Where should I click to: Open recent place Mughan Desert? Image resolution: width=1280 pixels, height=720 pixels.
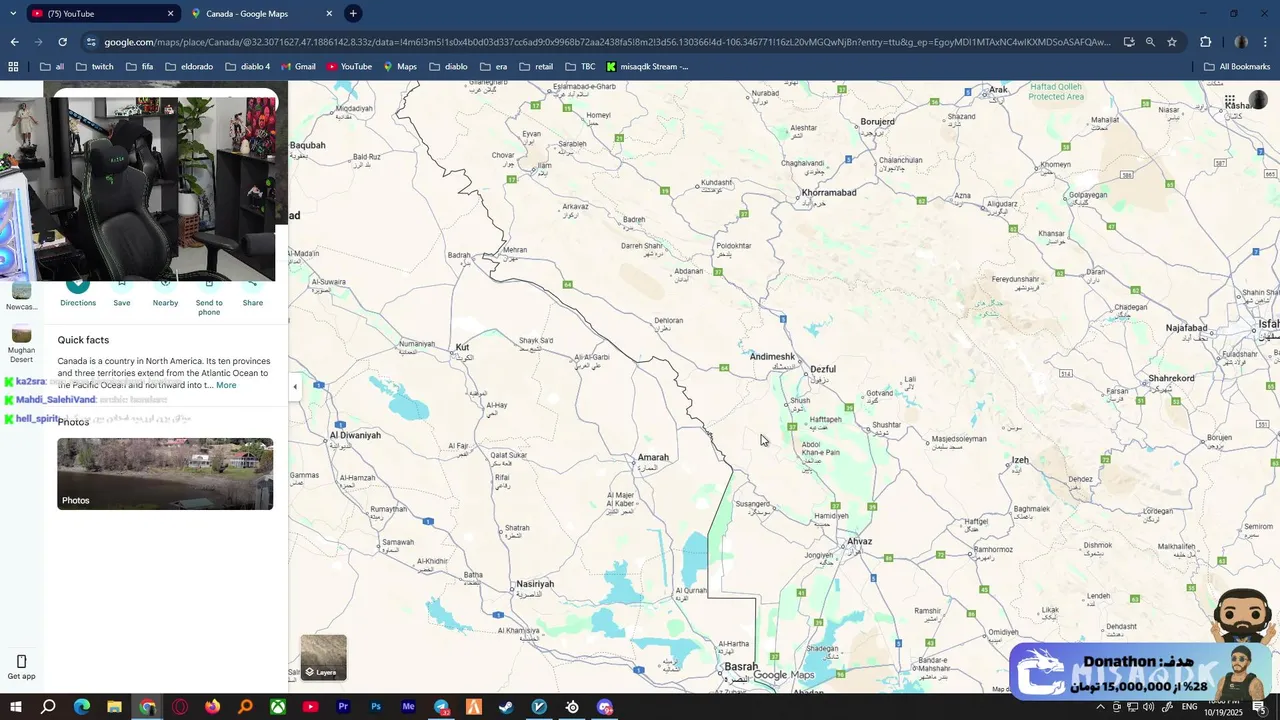coord(21,341)
